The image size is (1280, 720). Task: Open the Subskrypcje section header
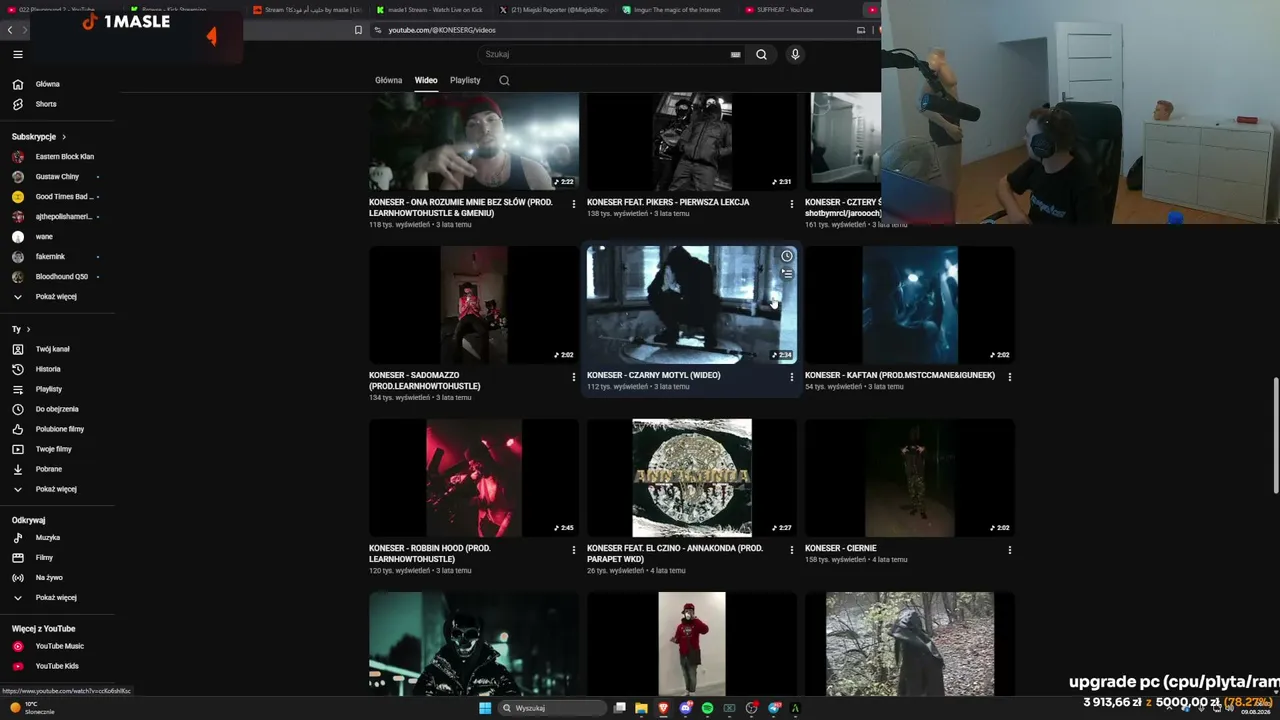(39, 137)
